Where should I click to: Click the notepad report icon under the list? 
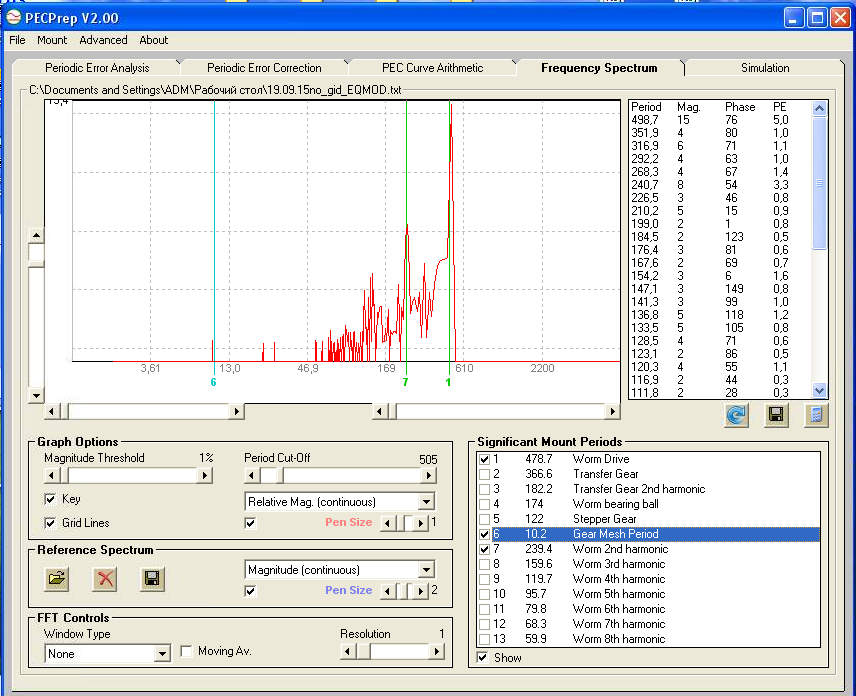[816, 415]
